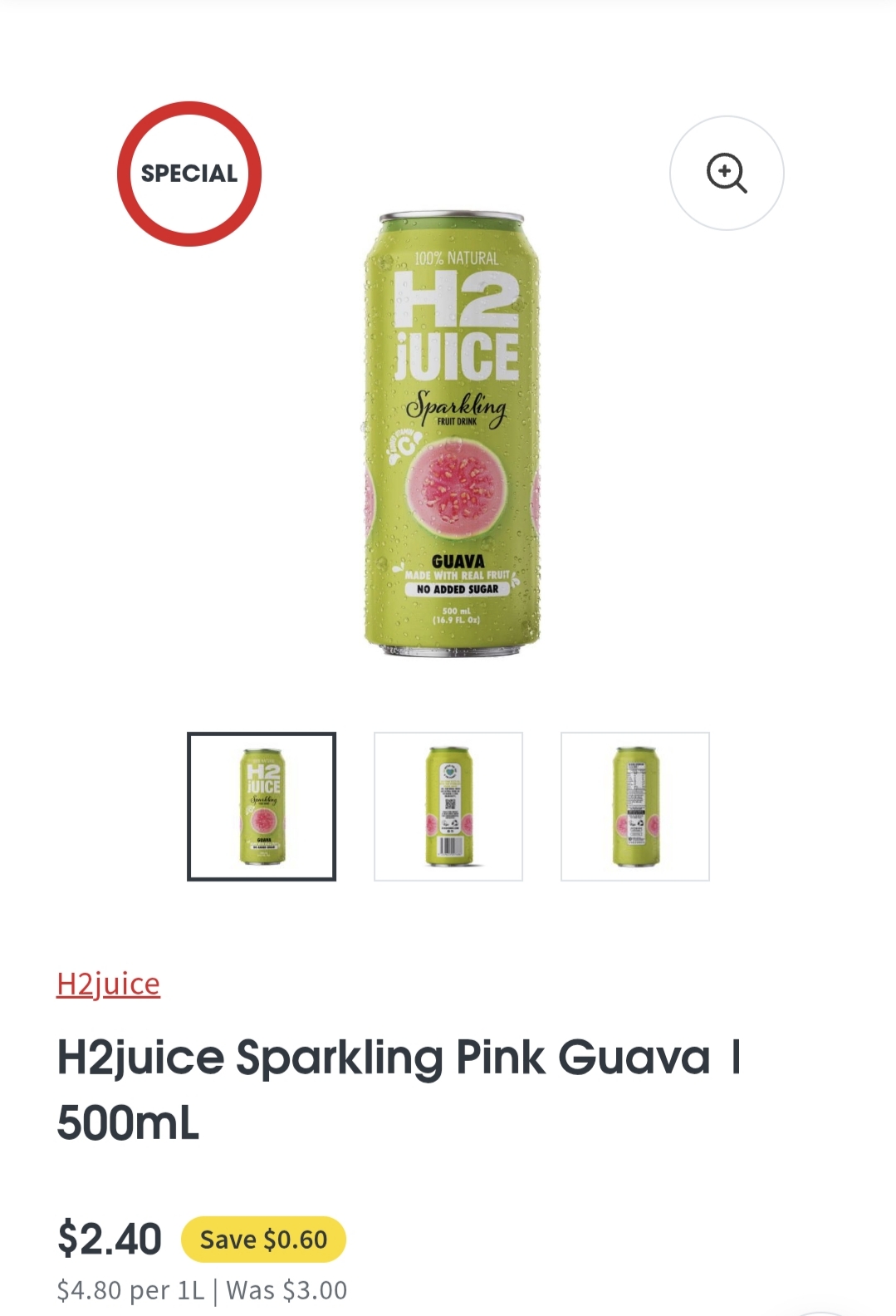Viewport: 896px width, 1316px height.
Task: Tap the red SPECIAL badge
Action: [x=189, y=174]
